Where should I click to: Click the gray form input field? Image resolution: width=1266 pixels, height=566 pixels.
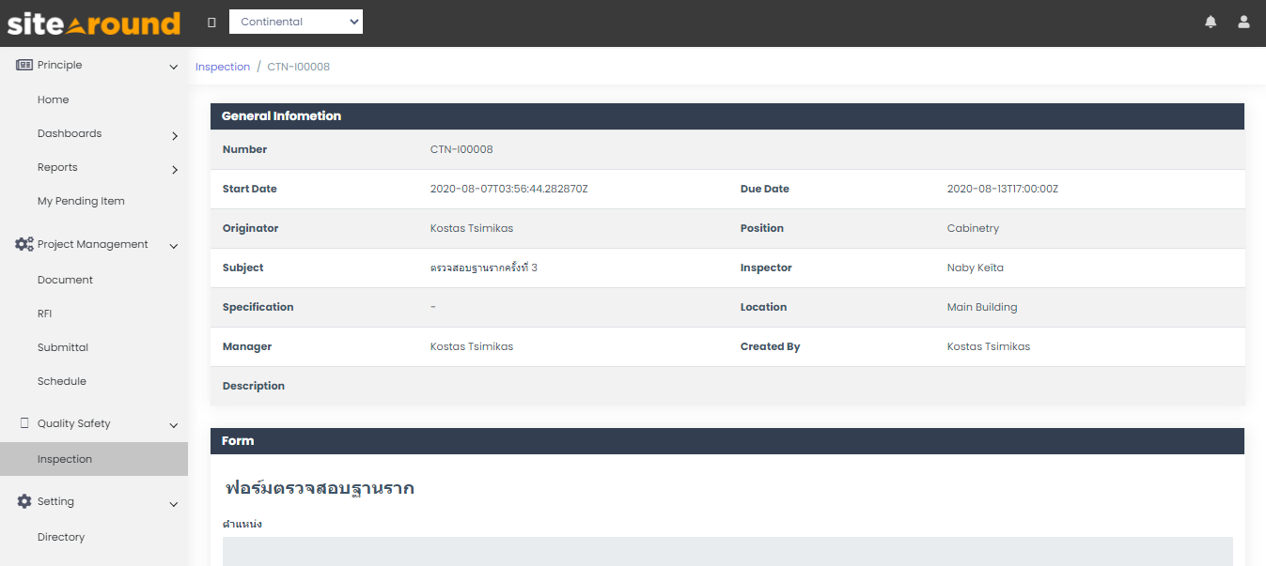pyautogui.click(x=727, y=551)
